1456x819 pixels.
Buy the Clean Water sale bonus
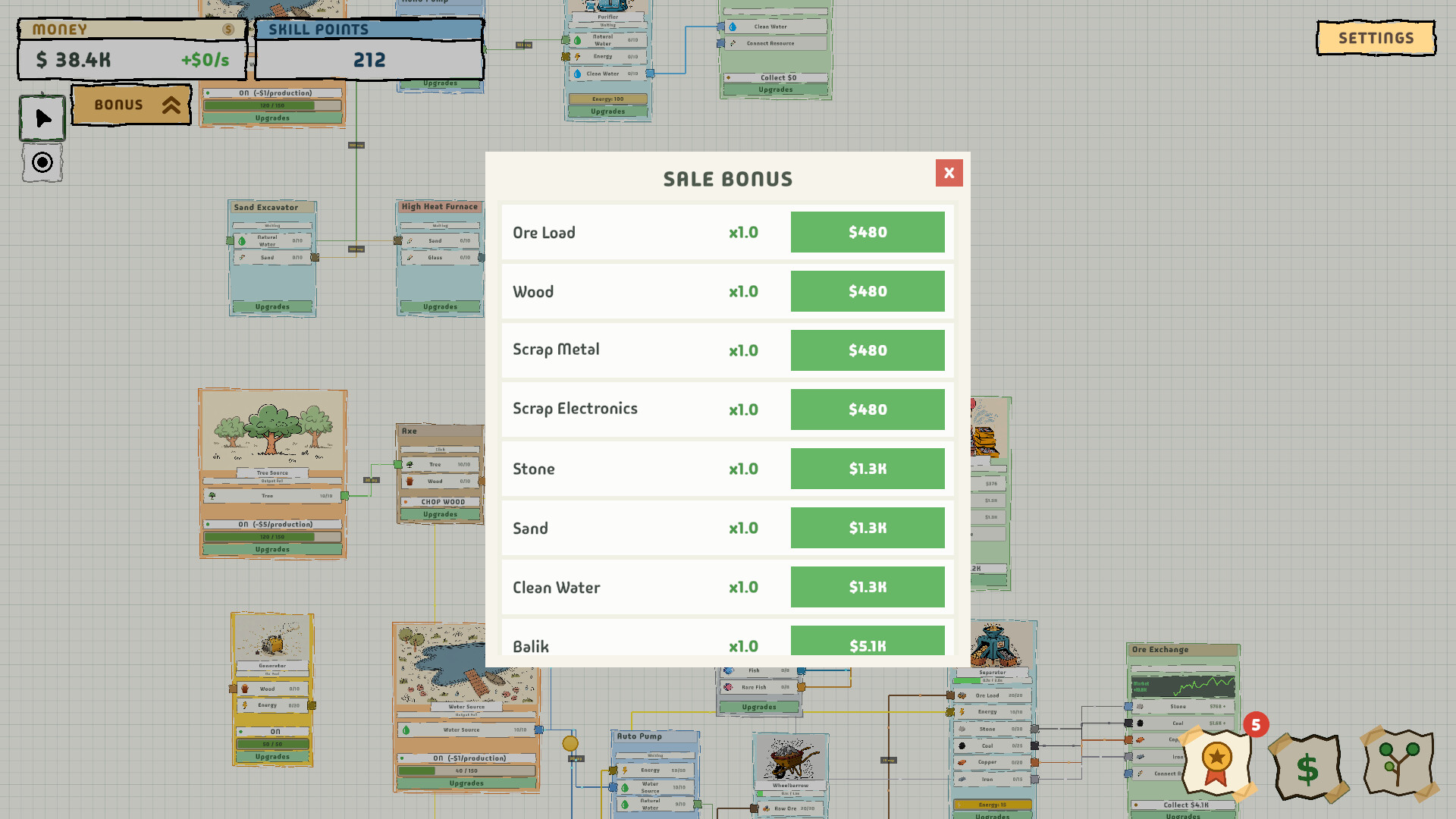coord(868,587)
